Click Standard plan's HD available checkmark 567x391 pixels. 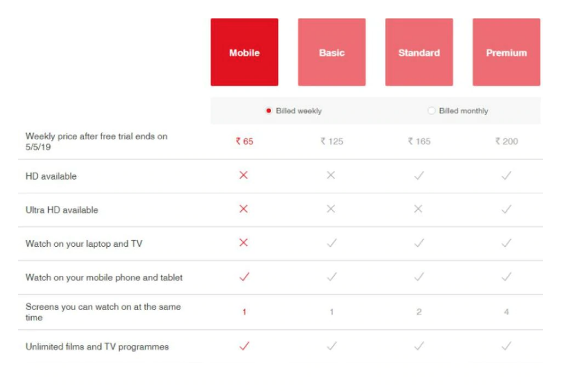[419, 176]
